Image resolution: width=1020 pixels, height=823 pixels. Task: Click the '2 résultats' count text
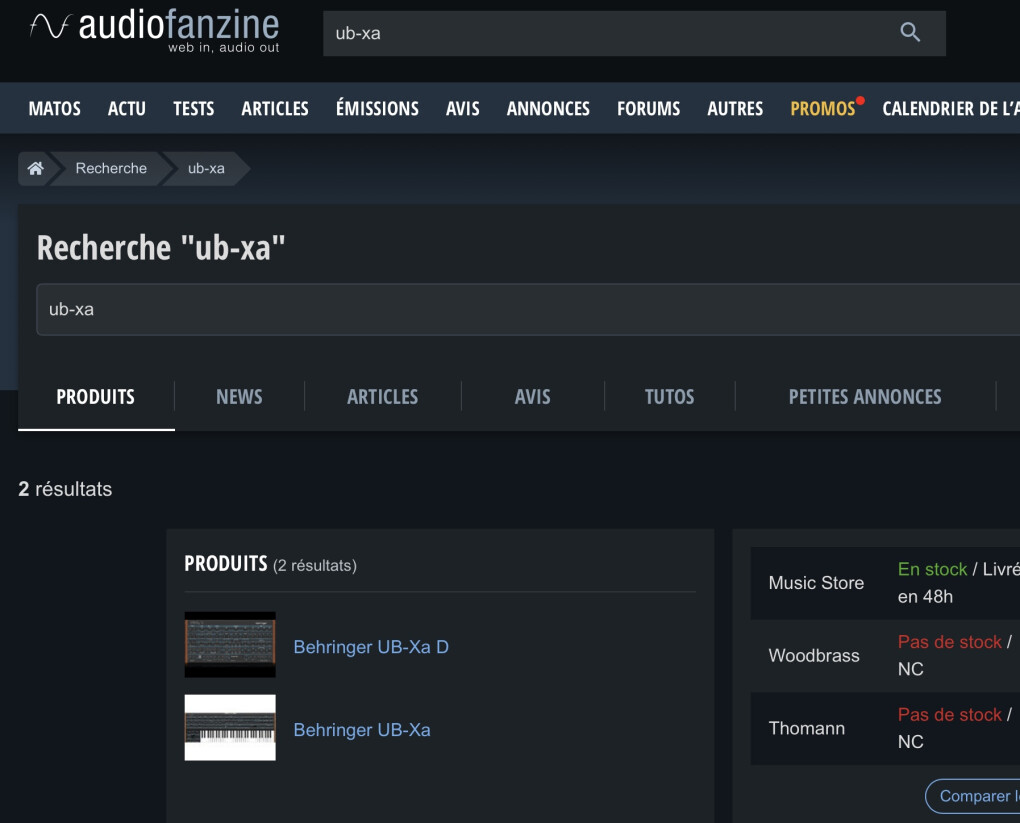click(x=65, y=489)
